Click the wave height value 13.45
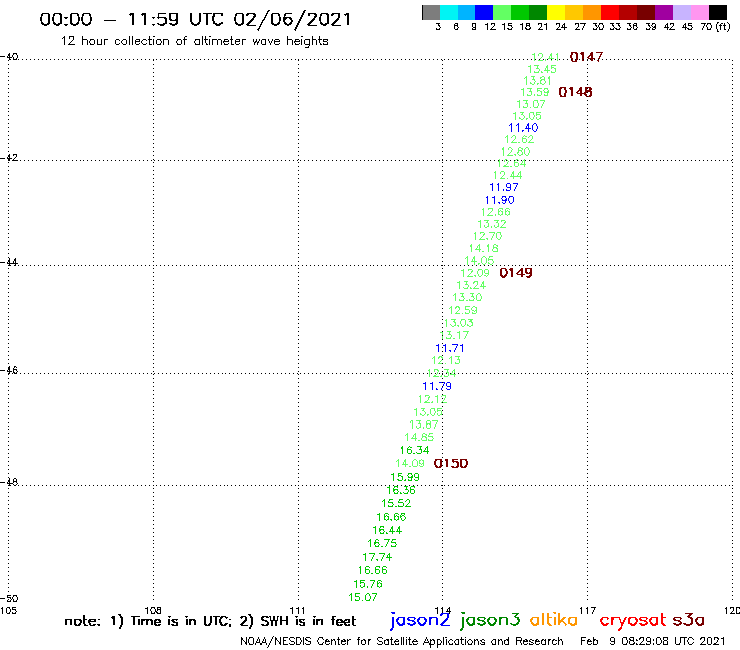 tap(542, 69)
